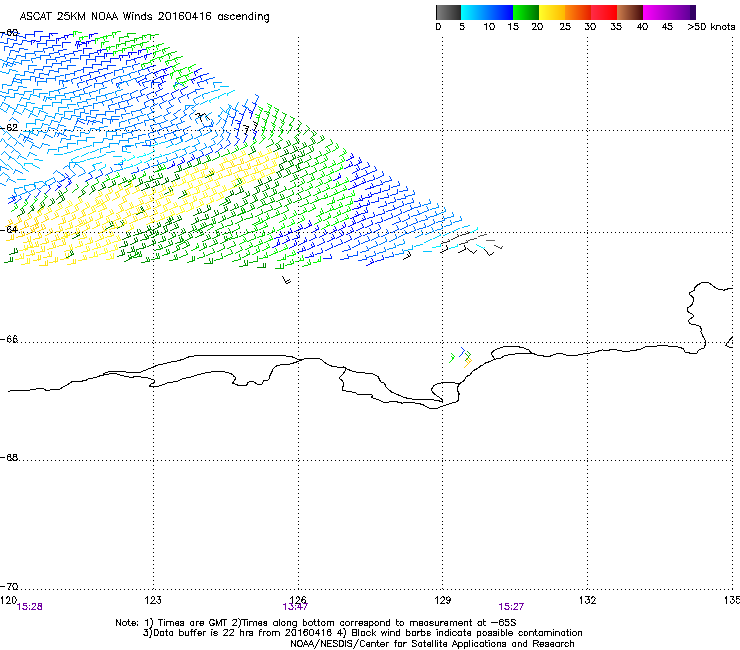740x650 pixels.
Task: Click the 'Note: 1) Times are GMT' line
Action: pos(316,623)
